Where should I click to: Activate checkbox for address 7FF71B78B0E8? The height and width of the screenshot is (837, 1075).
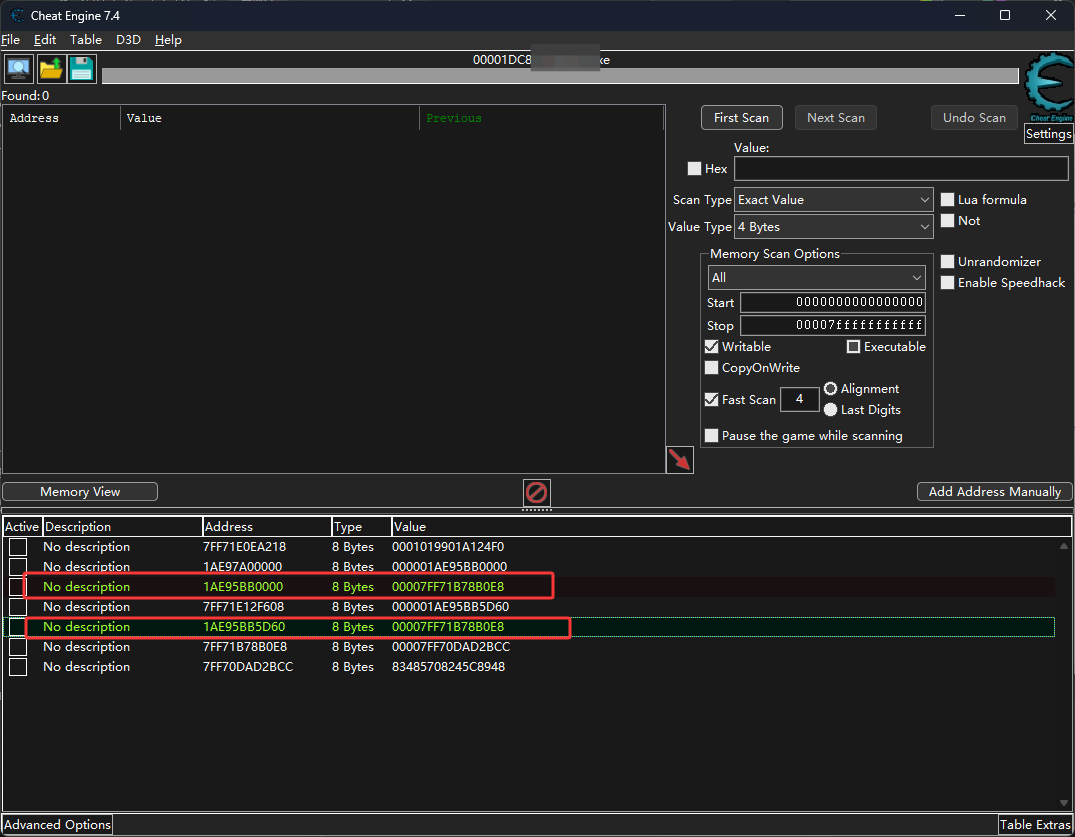click(18, 647)
